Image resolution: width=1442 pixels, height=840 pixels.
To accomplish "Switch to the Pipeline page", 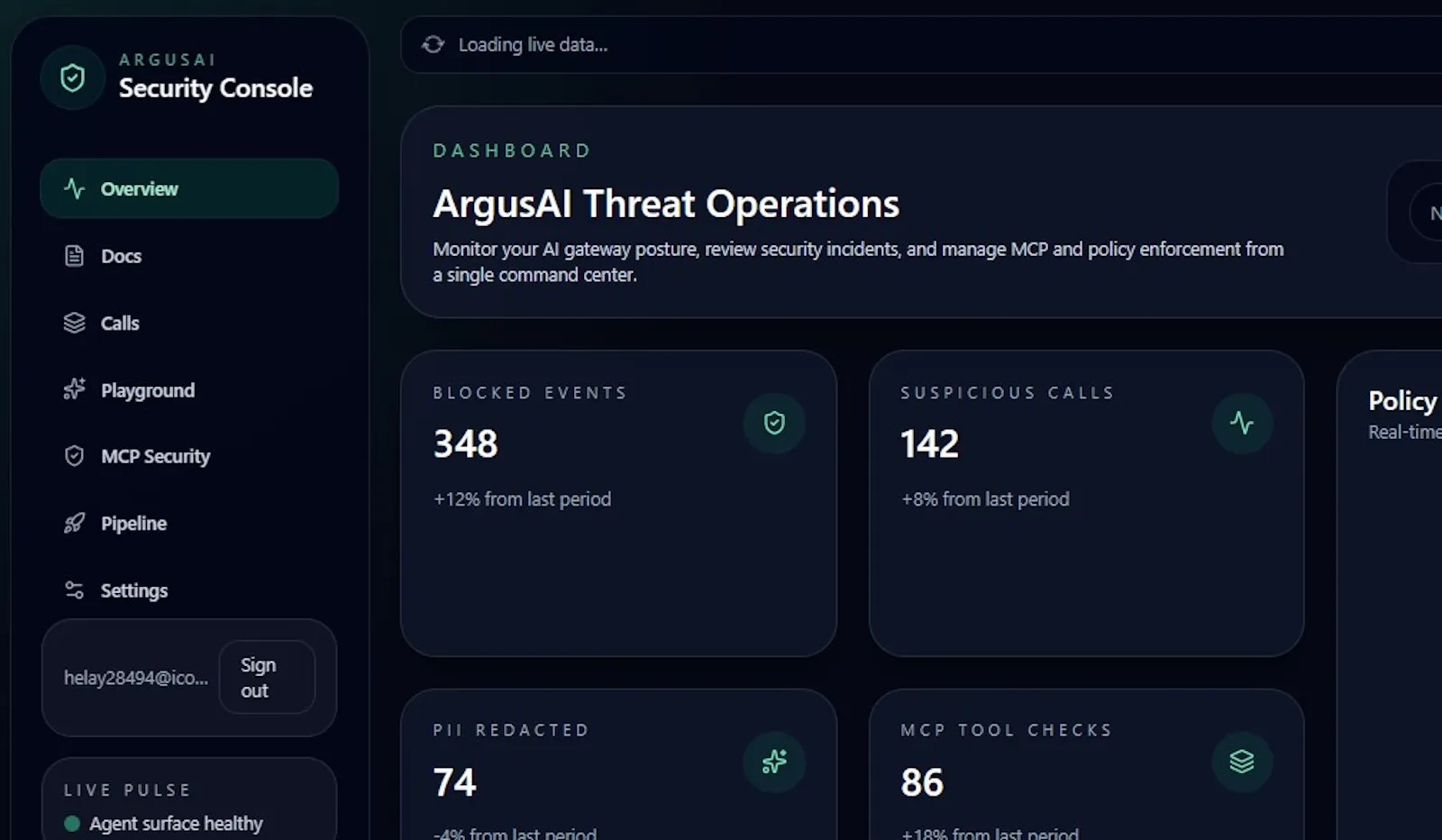I will pos(189,523).
